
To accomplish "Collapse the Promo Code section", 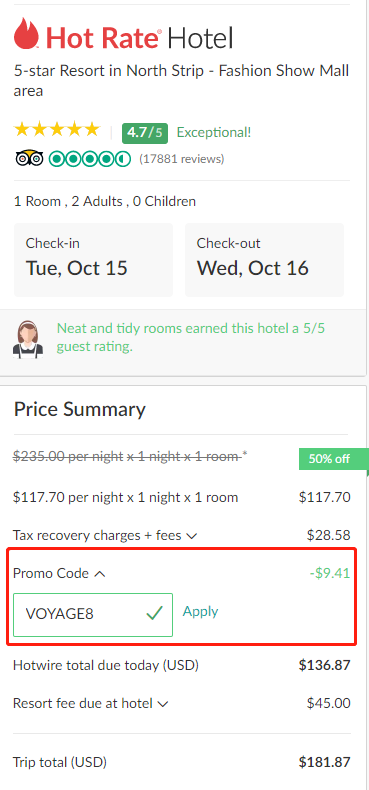I will (100, 573).
